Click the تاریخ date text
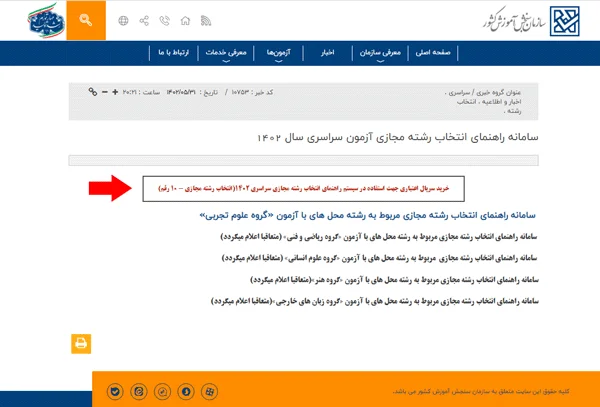The width and height of the screenshot is (600, 407). (192, 92)
